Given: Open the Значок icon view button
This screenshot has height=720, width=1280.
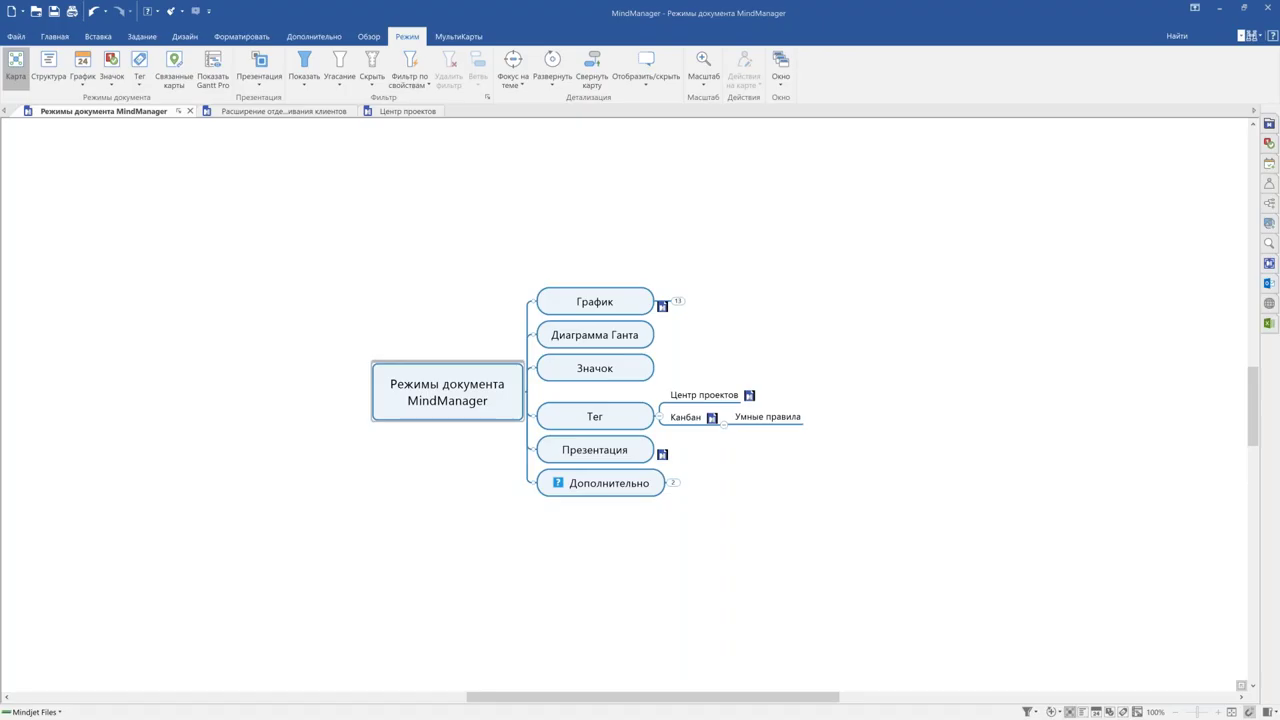Looking at the screenshot, I should [x=112, y=66].
